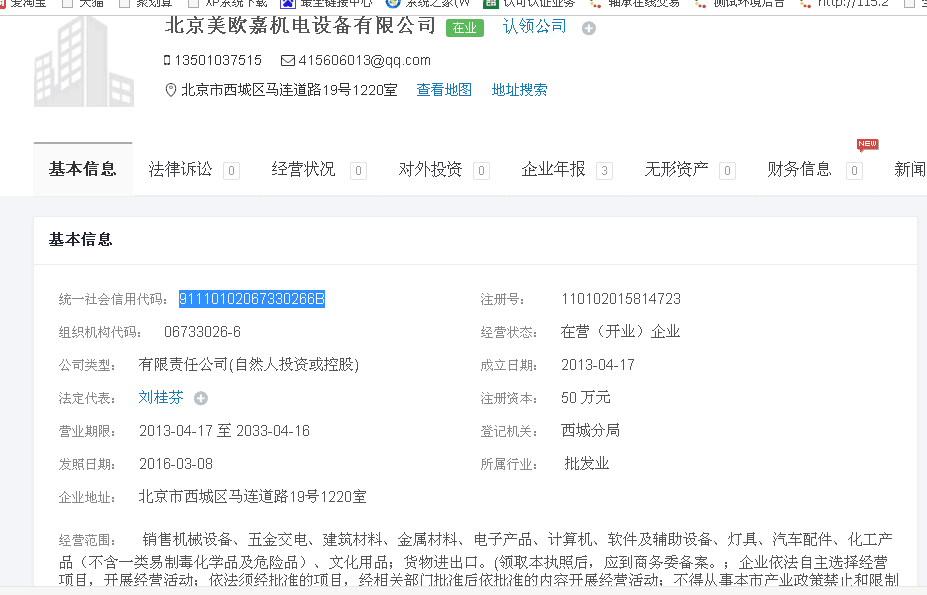Select the 企业年报 tab
Image resolution: width=927 pixels, height=595 pixels.
click(x=553, y=169)
